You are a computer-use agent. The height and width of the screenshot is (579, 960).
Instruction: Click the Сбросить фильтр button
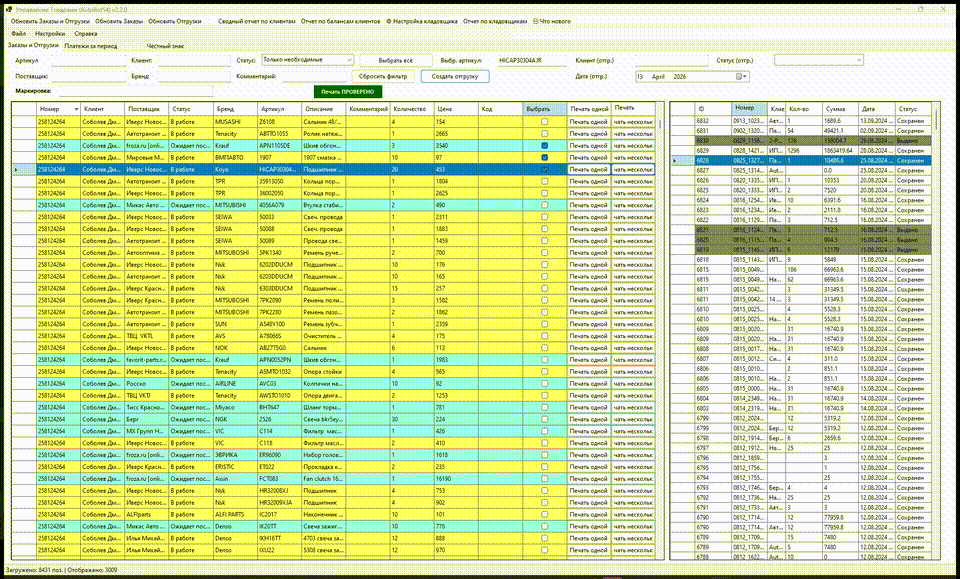point(383,77)
